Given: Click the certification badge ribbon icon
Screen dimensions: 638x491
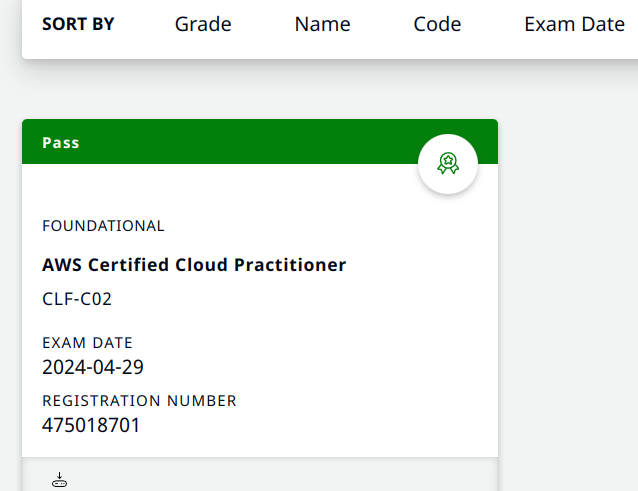Looking at the screenshot, I should tap(448, 164).
